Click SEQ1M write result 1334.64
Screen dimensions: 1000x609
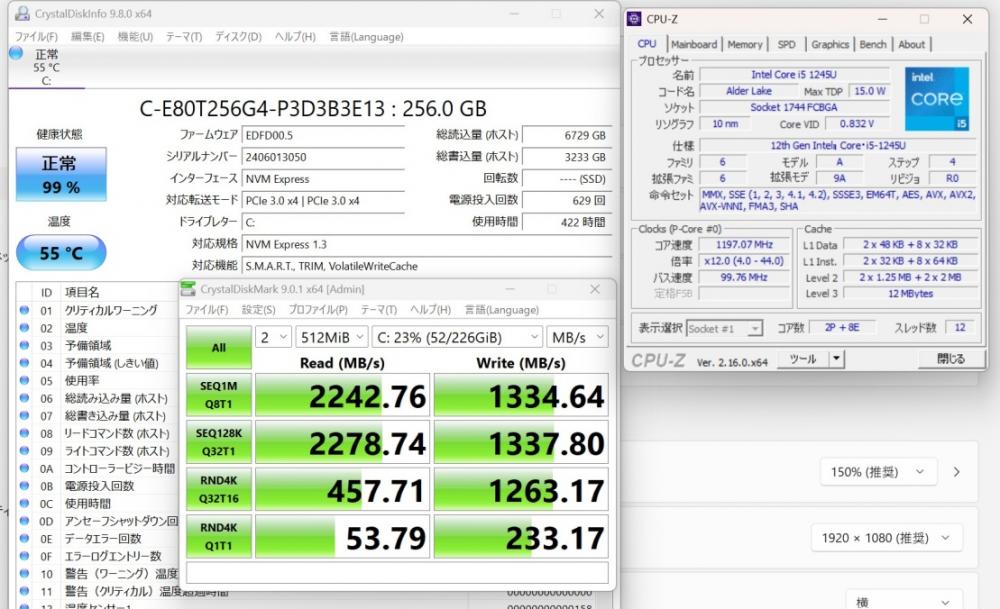(x=521, y=395)
